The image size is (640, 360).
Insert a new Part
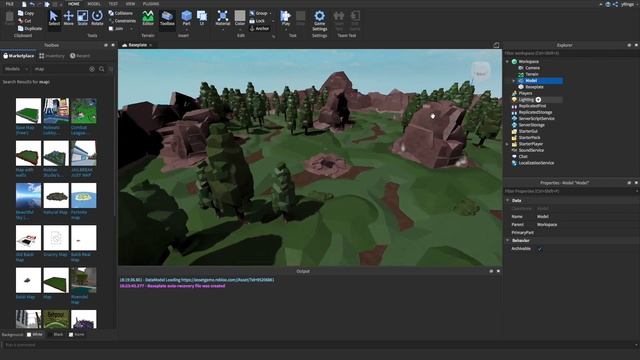[x=187, y=18]
